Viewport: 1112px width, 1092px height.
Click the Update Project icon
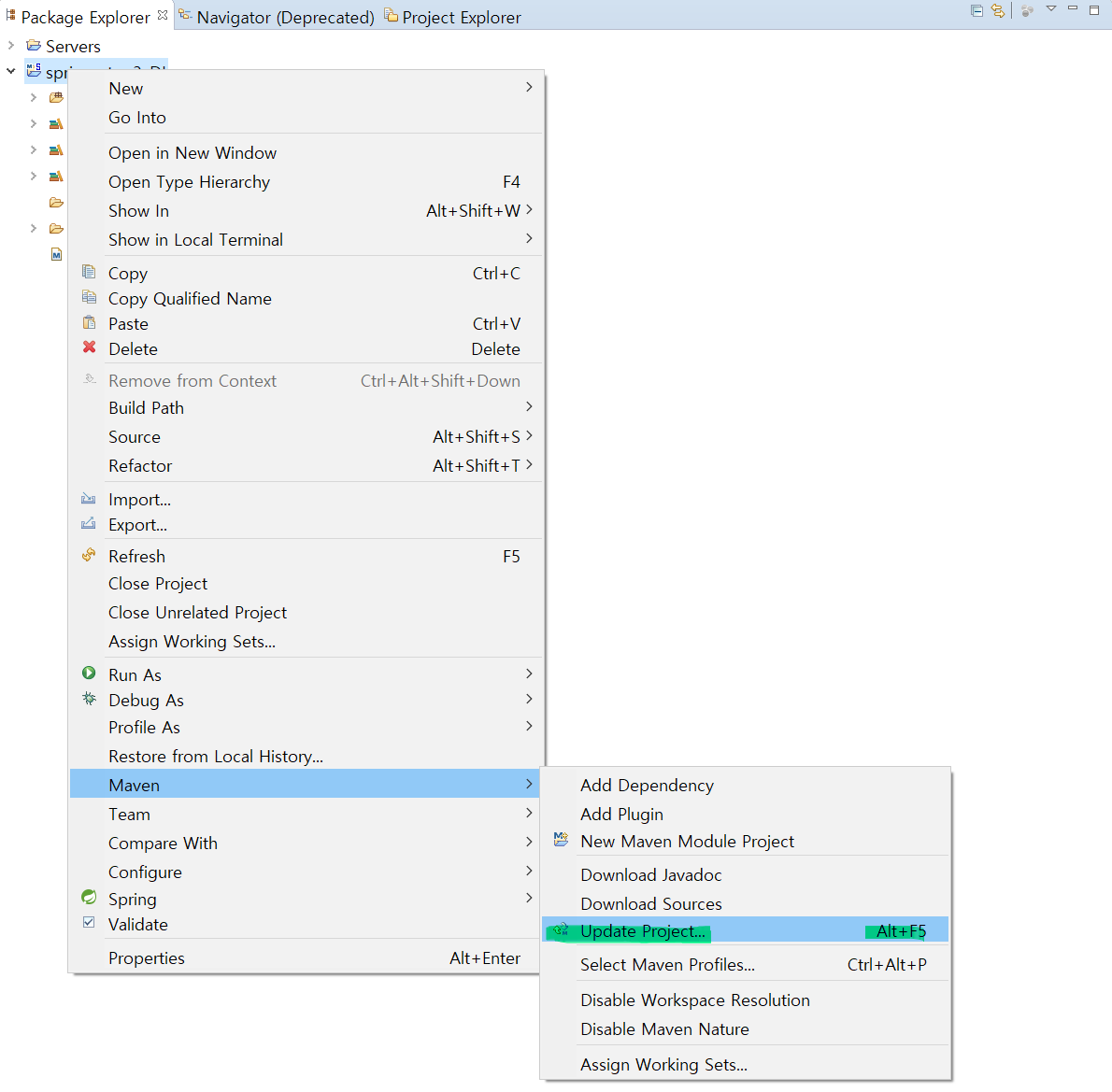pos(561,929)
